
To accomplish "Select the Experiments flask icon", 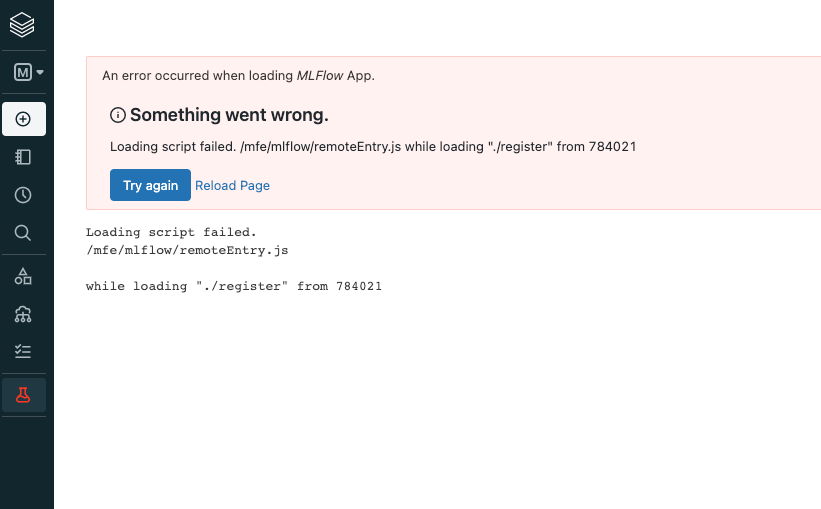I will (x=24, y=395).
